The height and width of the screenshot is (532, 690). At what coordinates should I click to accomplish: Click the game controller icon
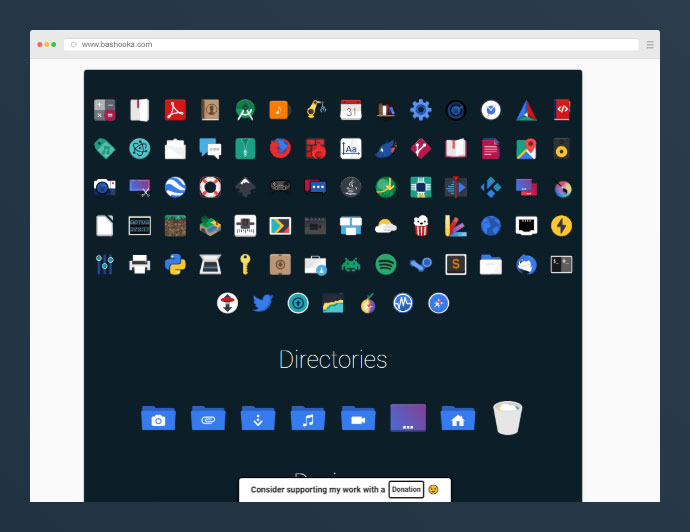point(280,187)
